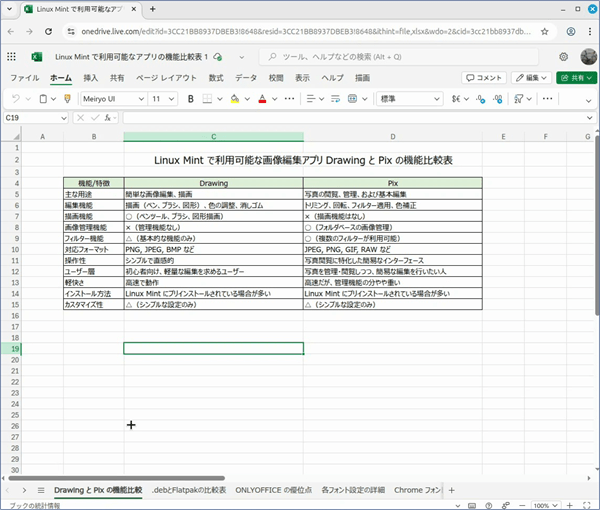Bookmark this page with star icon
This screenshot has width=600, height=510.
click(545, 32)
